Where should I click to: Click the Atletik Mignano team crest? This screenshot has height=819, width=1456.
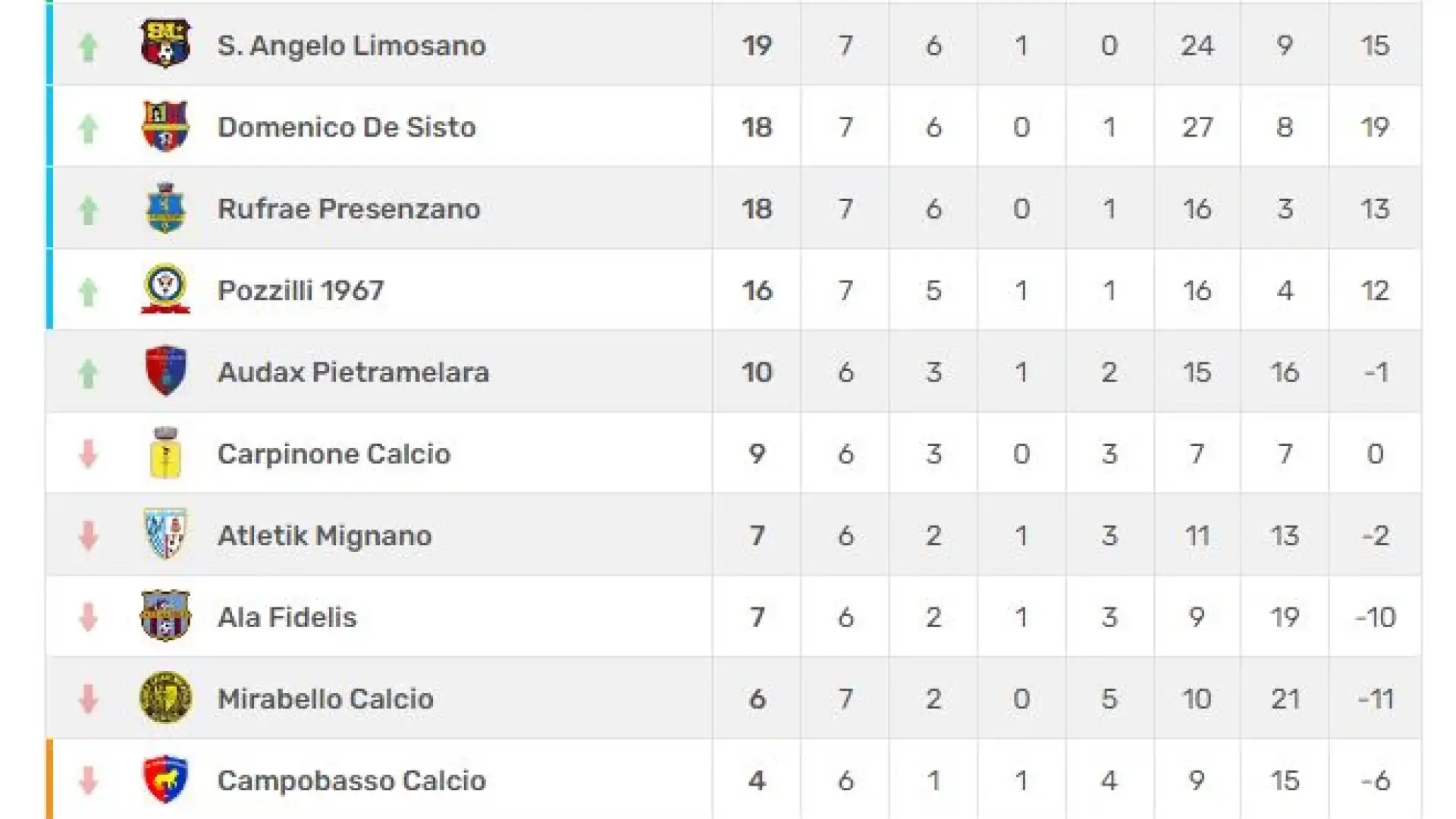(165, 534)
